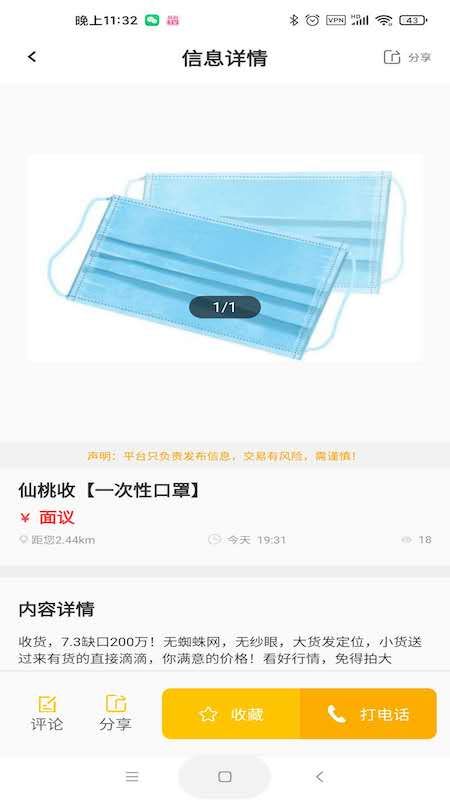Image resolution: width=450 pixels, height=800 pixels.
Task: Open Android recent apps menu button
Action: coord(132,777)
